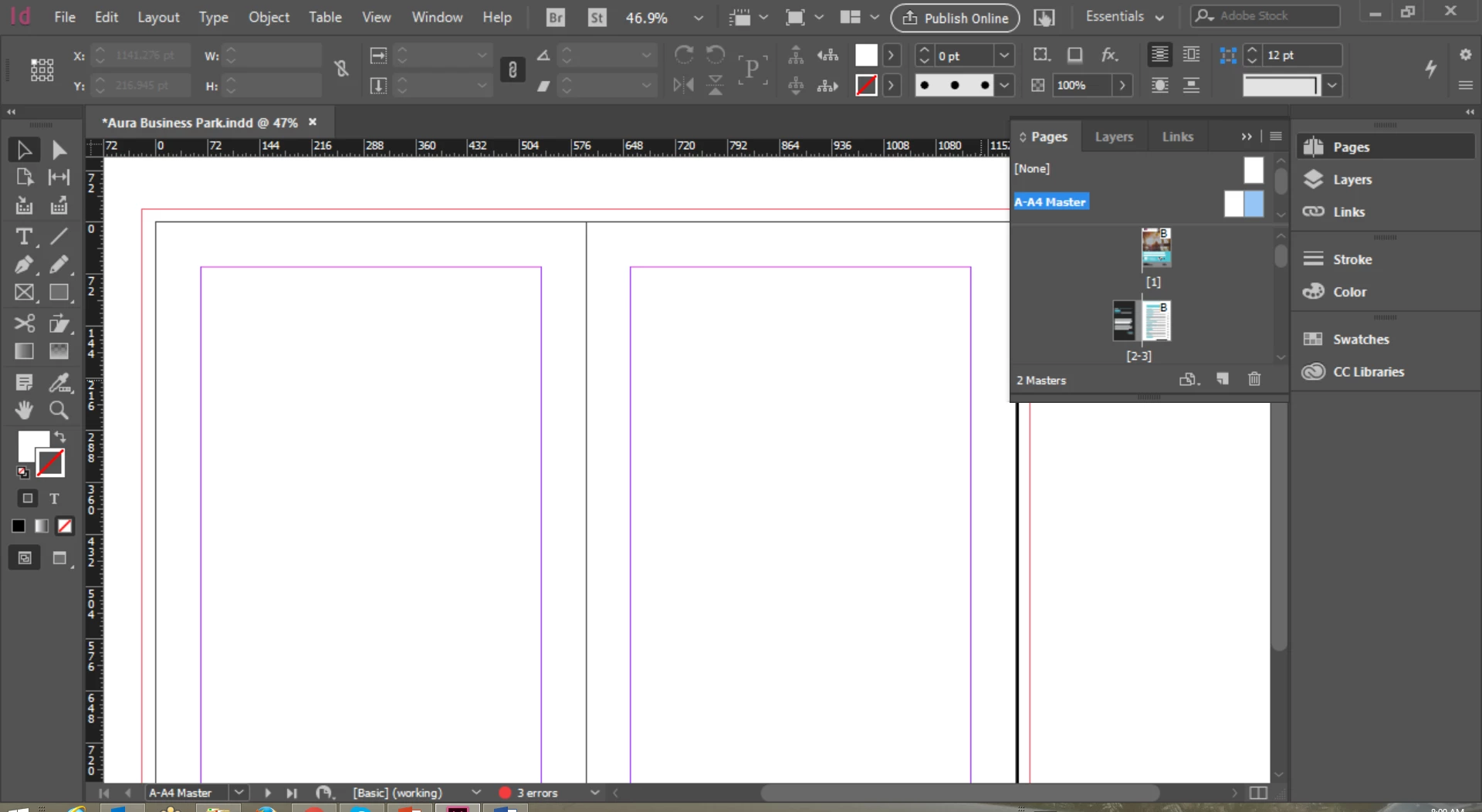
Task: Click the edit page size icon
Action: tap(1189, 379)
